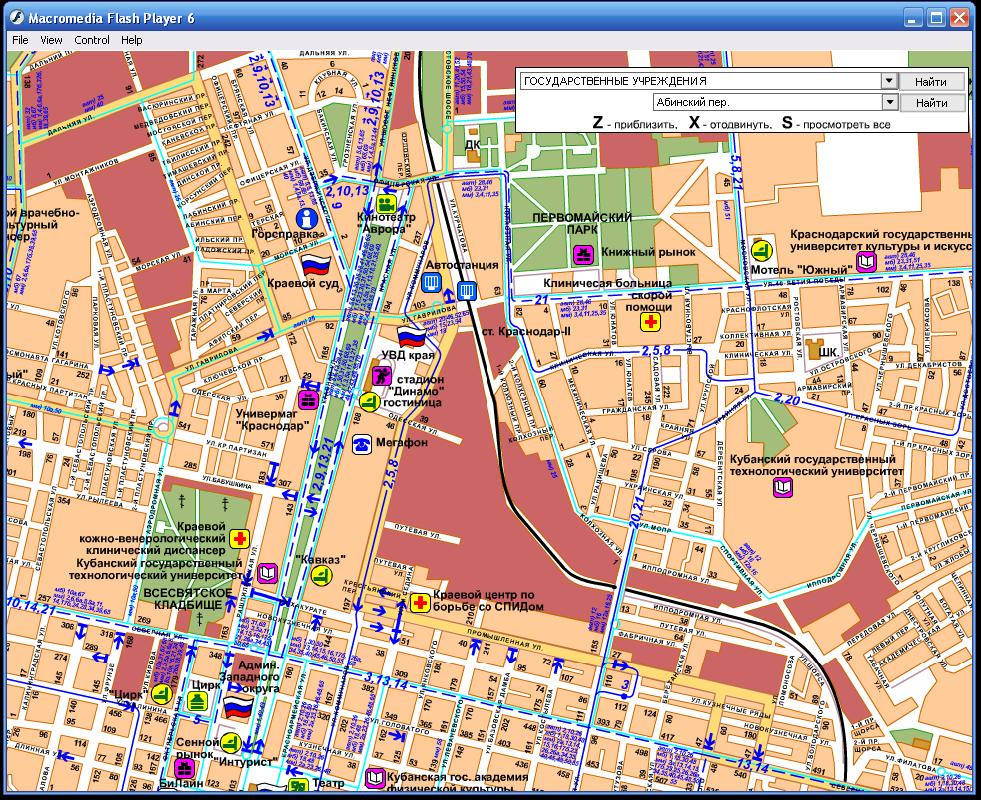This screenshot has height=800, width=981.
Task: Expand the Абинский пер. street dropdown arrow
Action: click(887, 102)
